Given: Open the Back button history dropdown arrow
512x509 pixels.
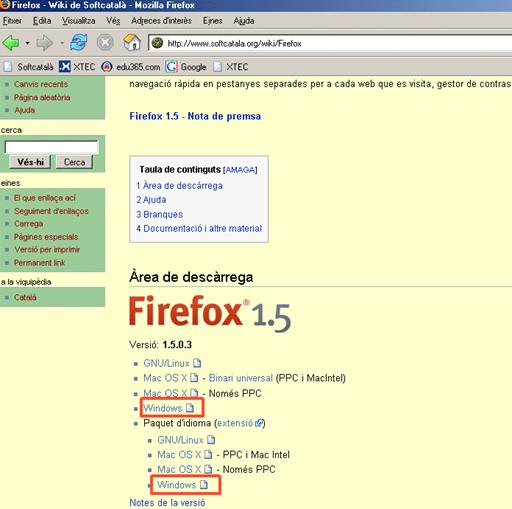Looking at the screenshot, I should pyautogui.click(x=27, y=43).
